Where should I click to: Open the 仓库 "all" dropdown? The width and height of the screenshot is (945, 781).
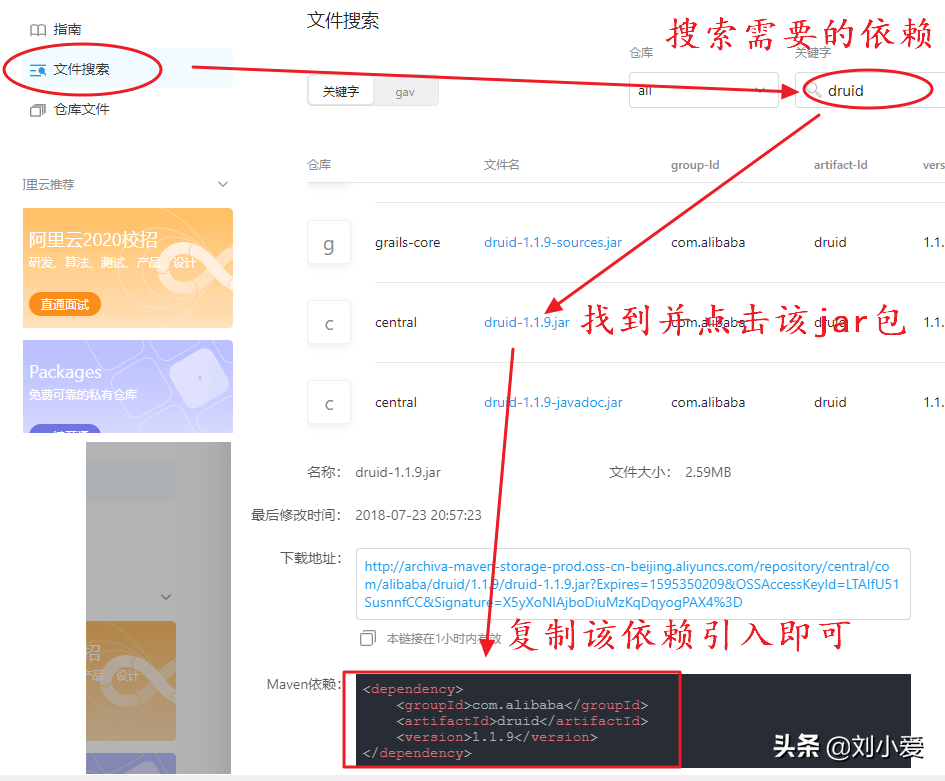point(703,90)
